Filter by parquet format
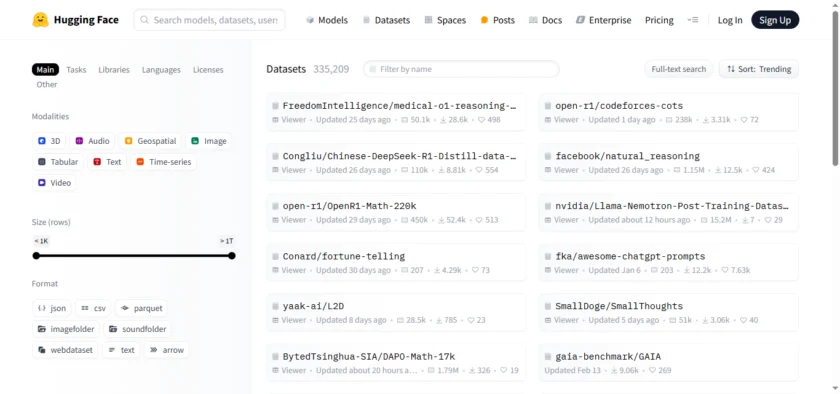Screen dimensions: 840x394 (x=141, y=308)
